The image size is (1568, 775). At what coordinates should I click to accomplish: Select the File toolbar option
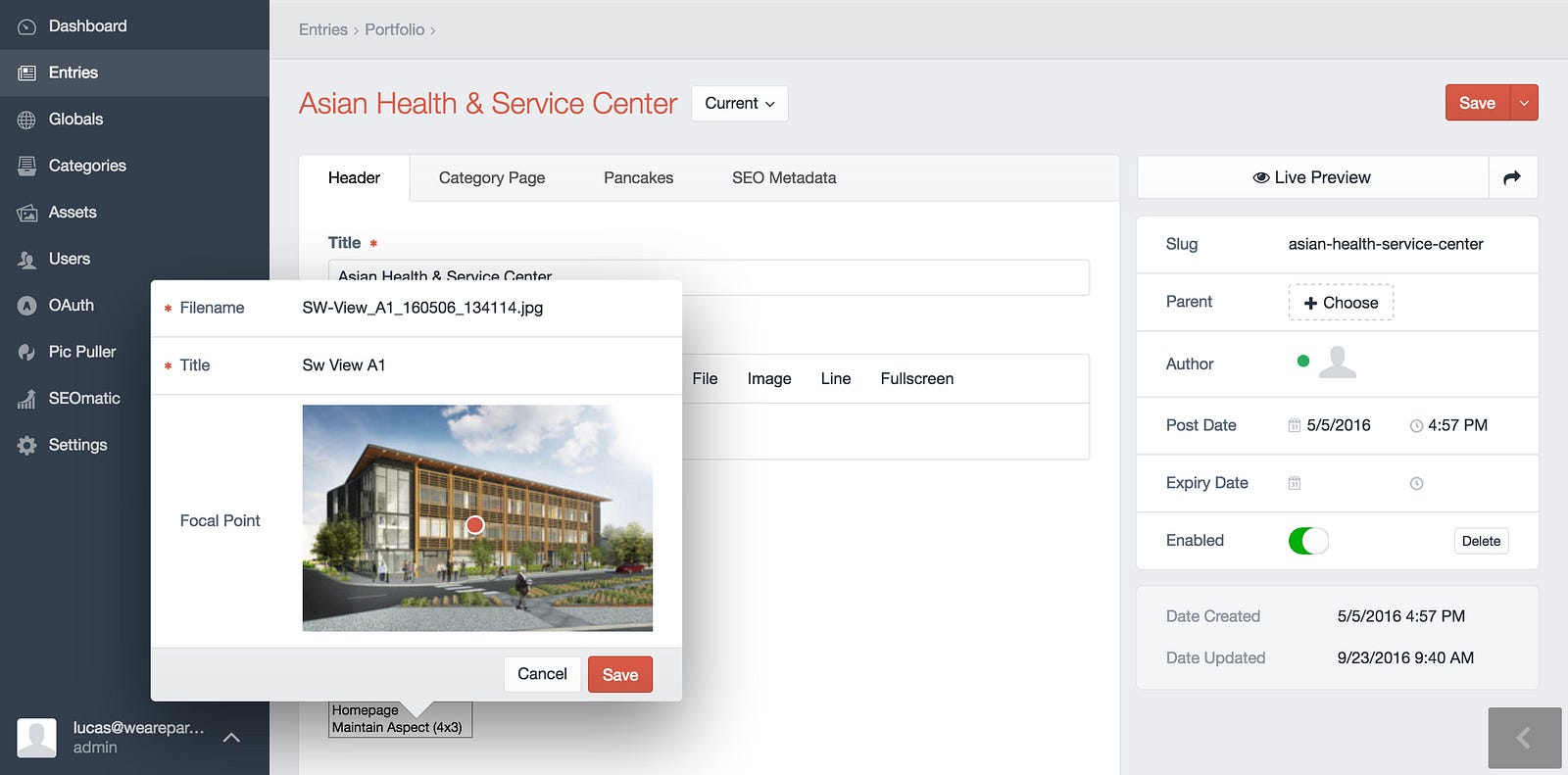(705, 378)
